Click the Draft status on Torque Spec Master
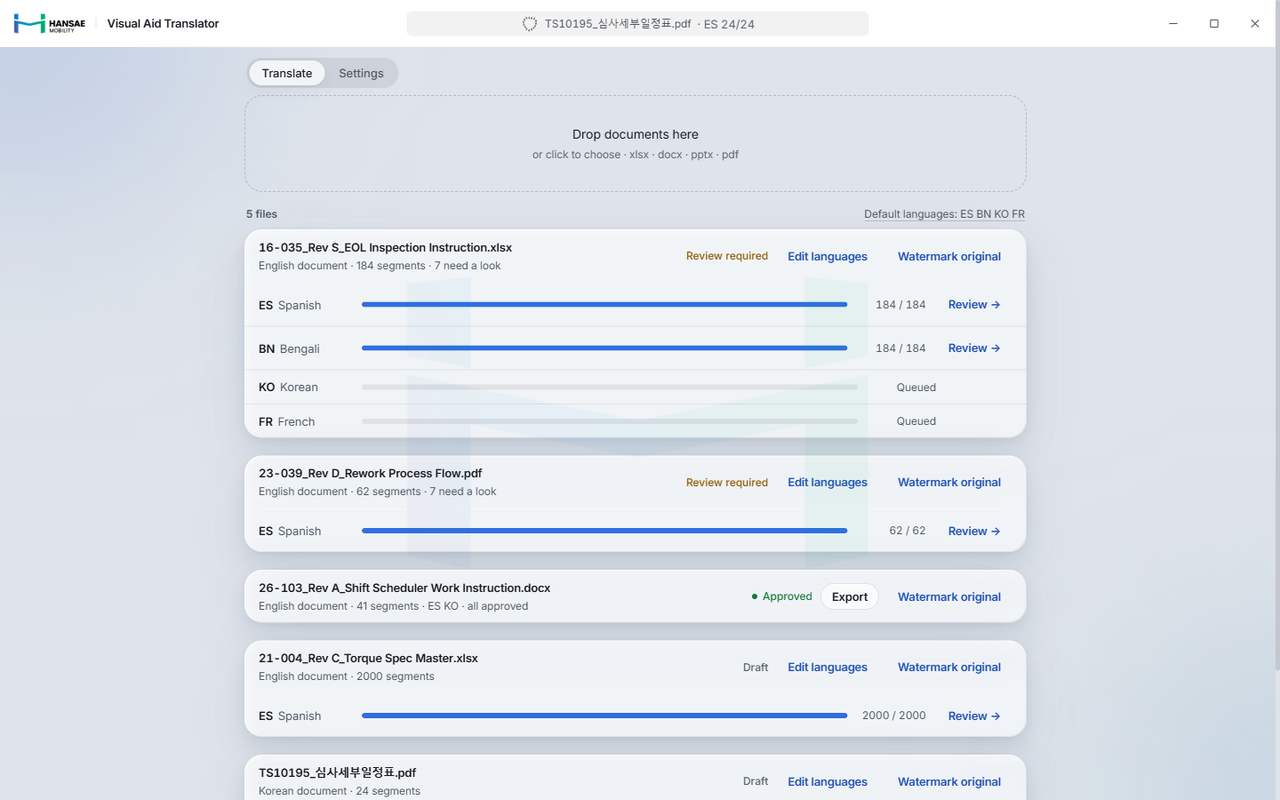1280x800 pixels. [x=756, y=667]
